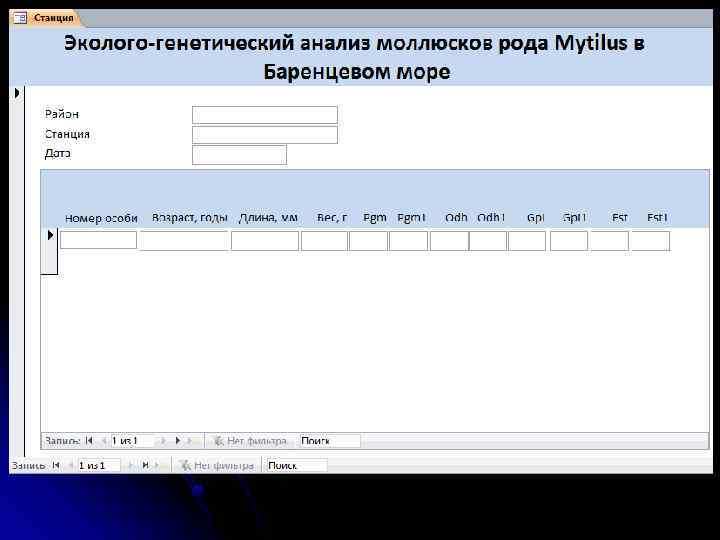Click the Gpi1 cell
720x540 pixels.
tap(569, 241)
